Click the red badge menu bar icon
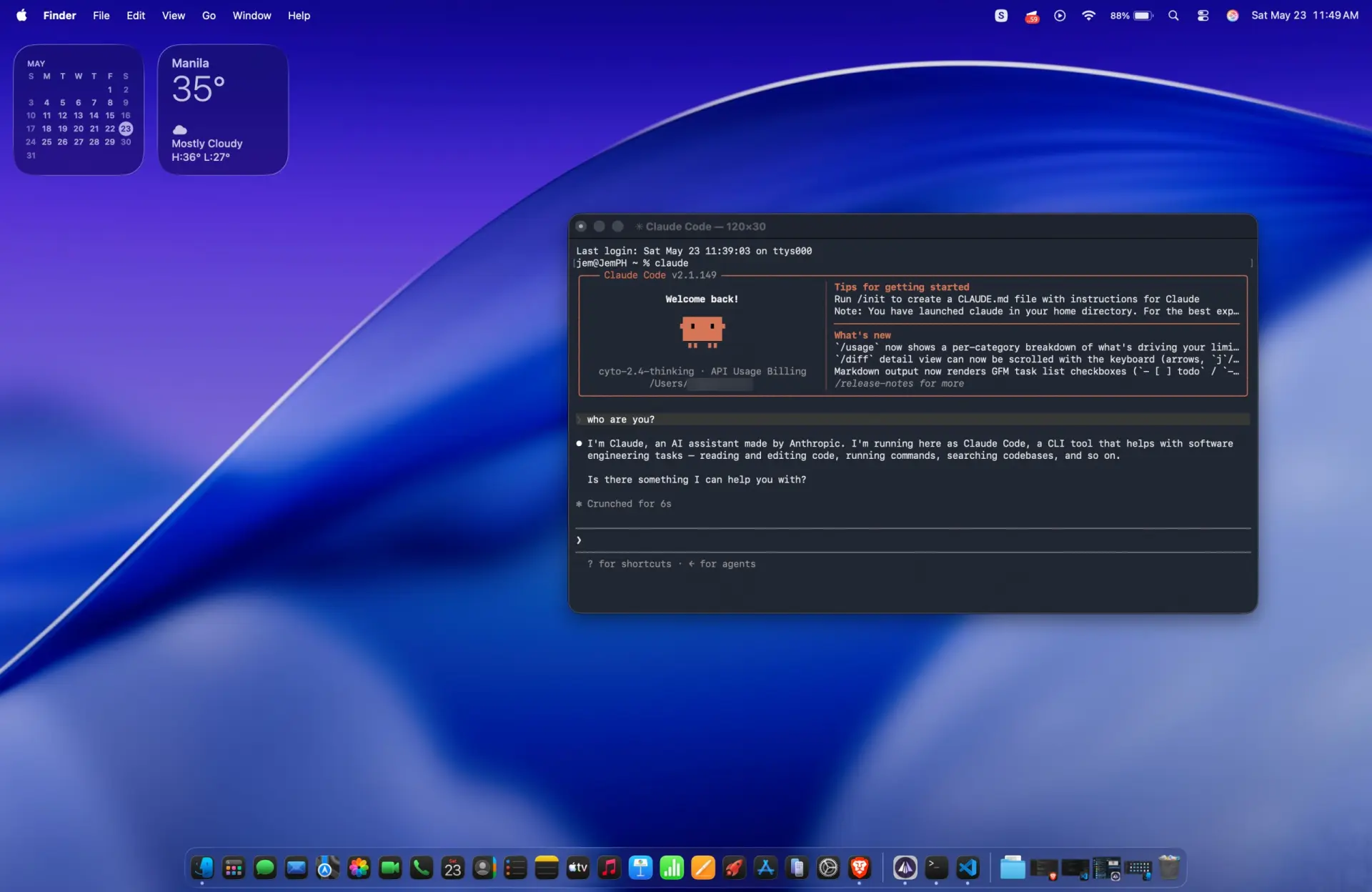1372x892 pixels. [1032, 16]
